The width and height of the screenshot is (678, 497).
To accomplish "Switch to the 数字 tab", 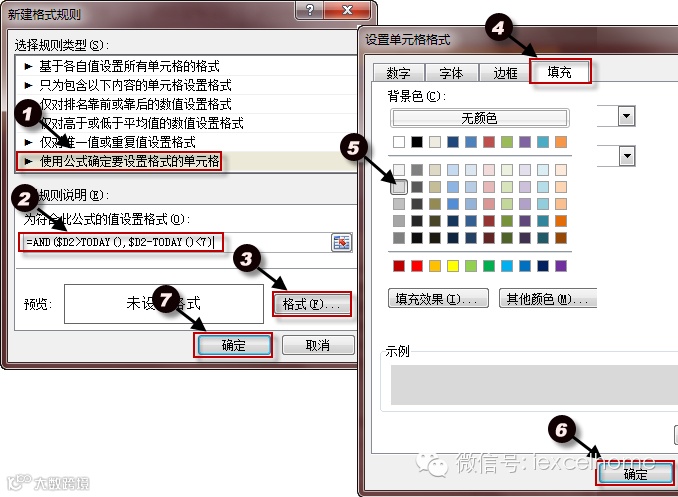I will (x=398, y=73).
